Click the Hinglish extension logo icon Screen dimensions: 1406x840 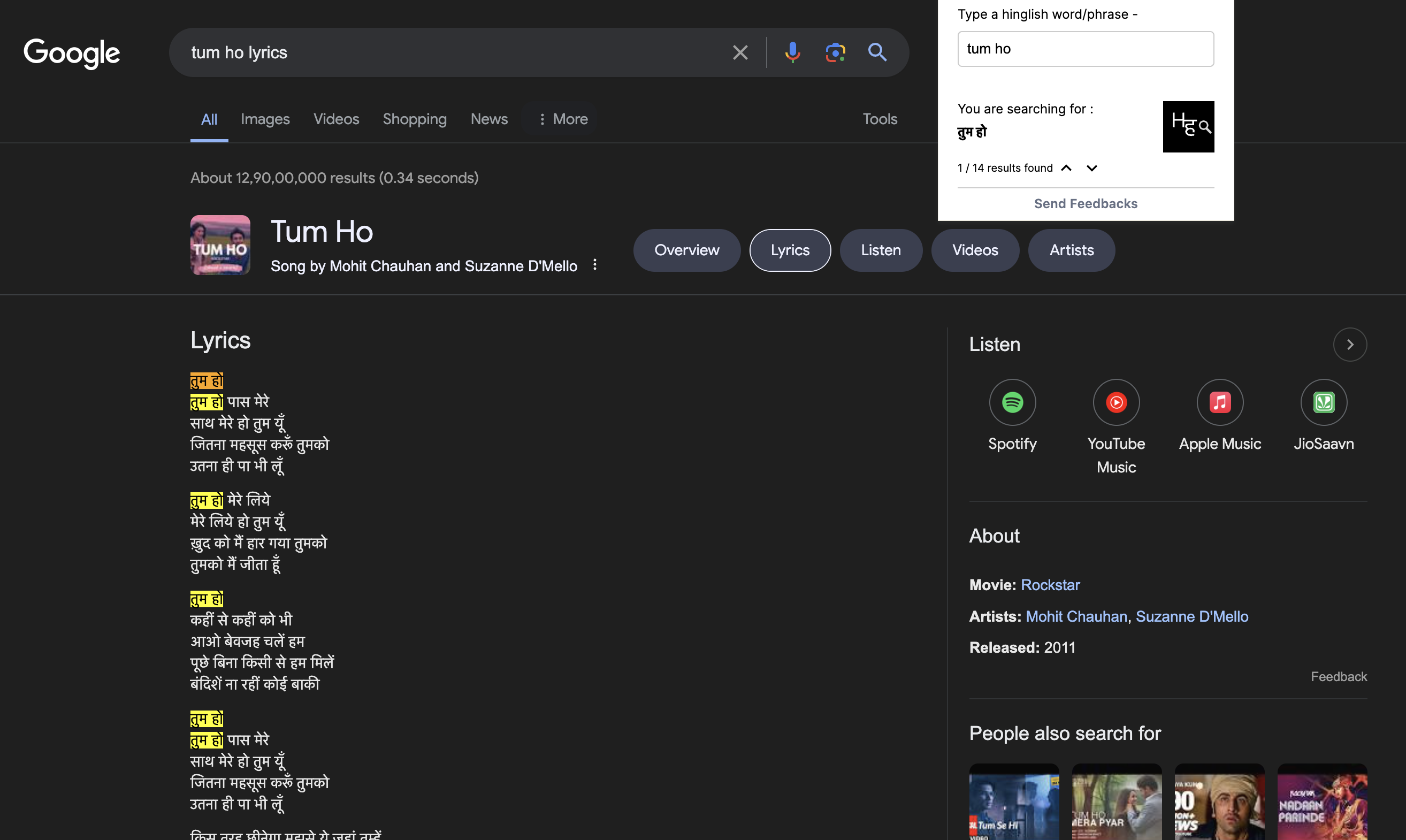pos(1188,127)
